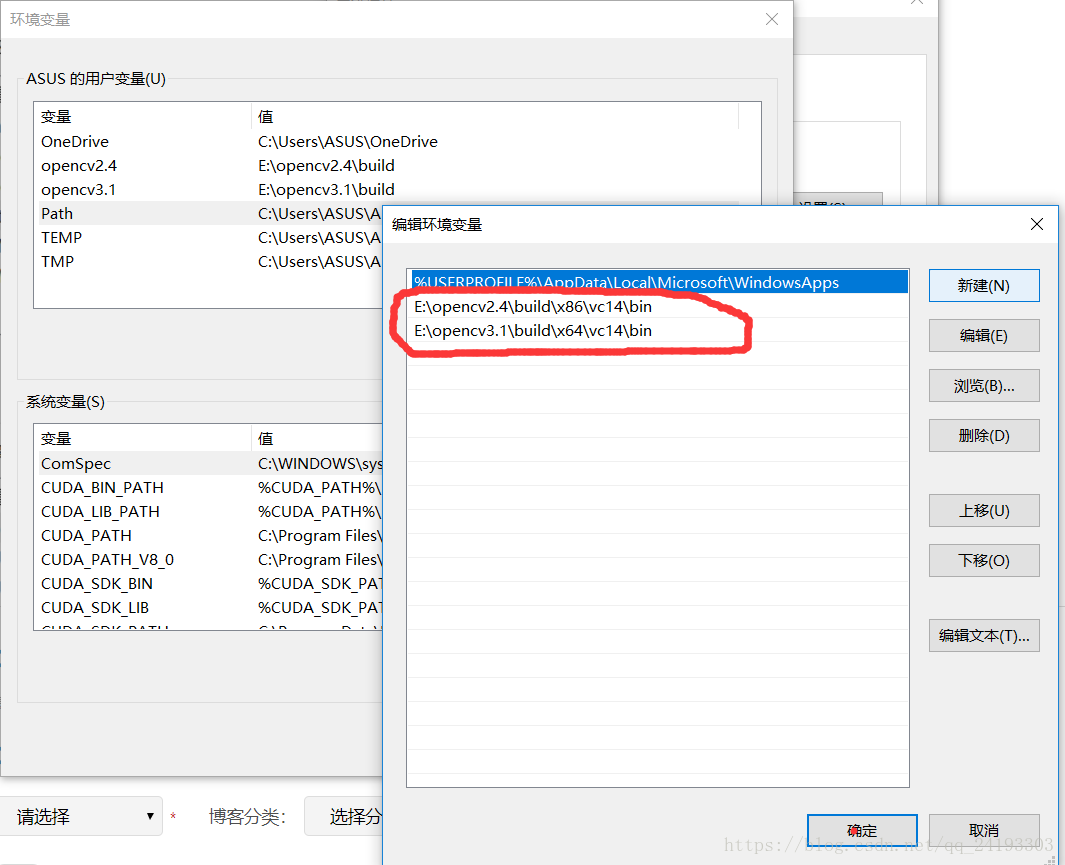This screenshot has width=1065, height=865.
Task: Select the Path user variable row
Action: (x=211, y=213)
